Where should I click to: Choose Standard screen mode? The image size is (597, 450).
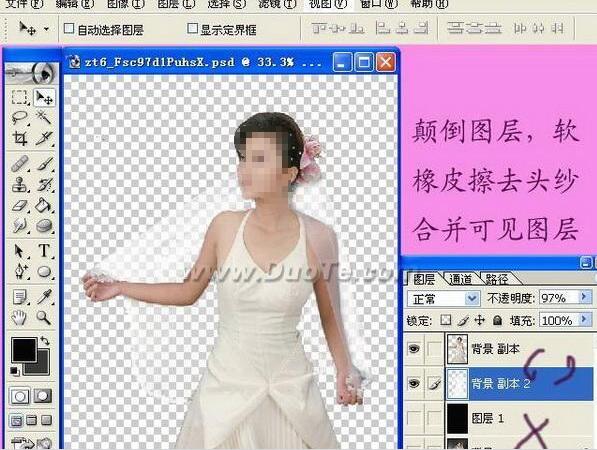click(16, 421)
